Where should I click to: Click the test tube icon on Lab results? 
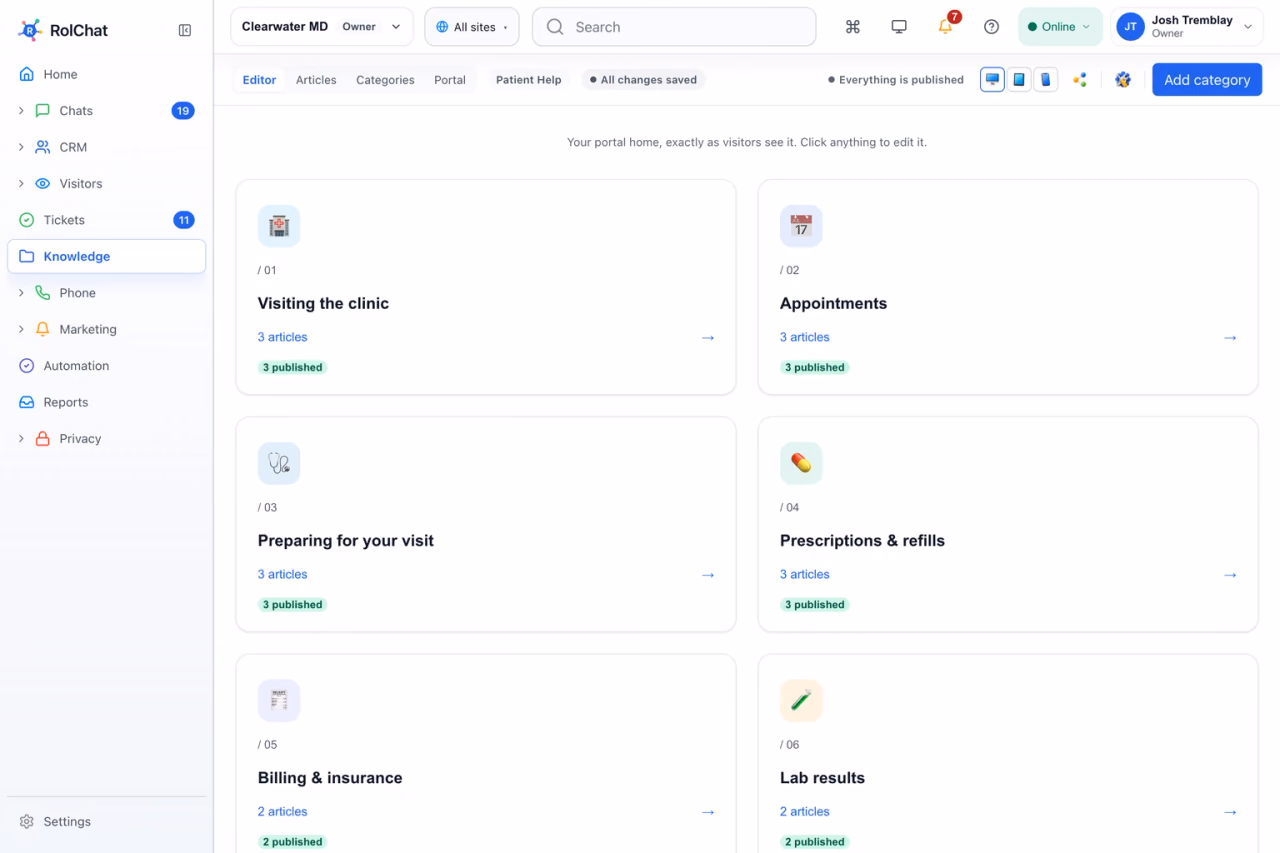801,700
